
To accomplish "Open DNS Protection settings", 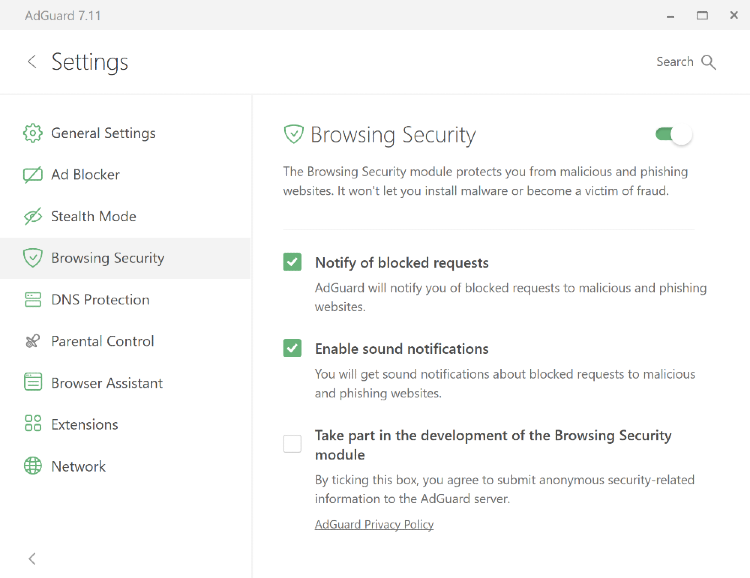I will pyautogui.click(x=125, y=300).
